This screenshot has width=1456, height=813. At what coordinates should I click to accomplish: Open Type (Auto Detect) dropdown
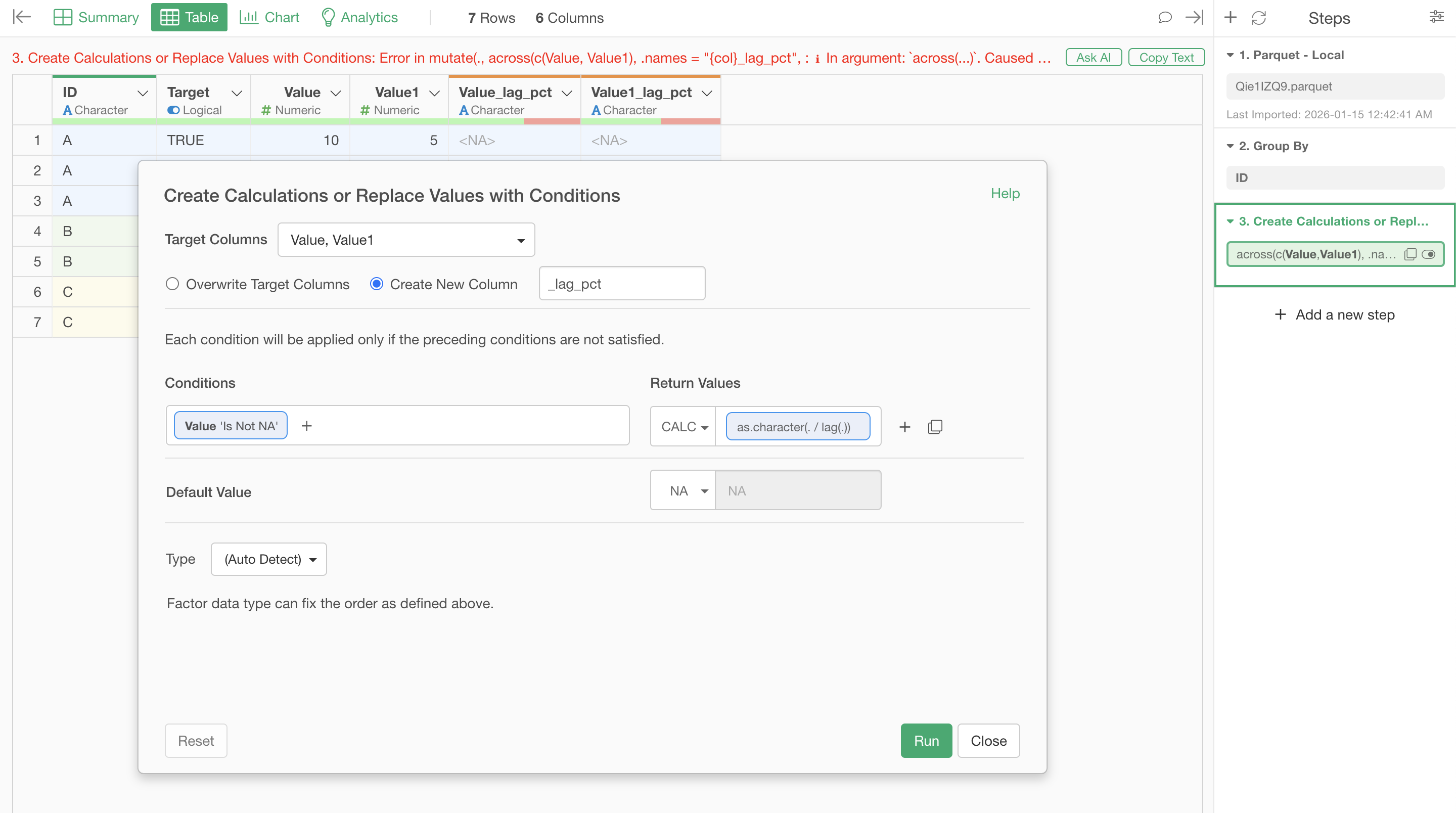tap(269, 559)
